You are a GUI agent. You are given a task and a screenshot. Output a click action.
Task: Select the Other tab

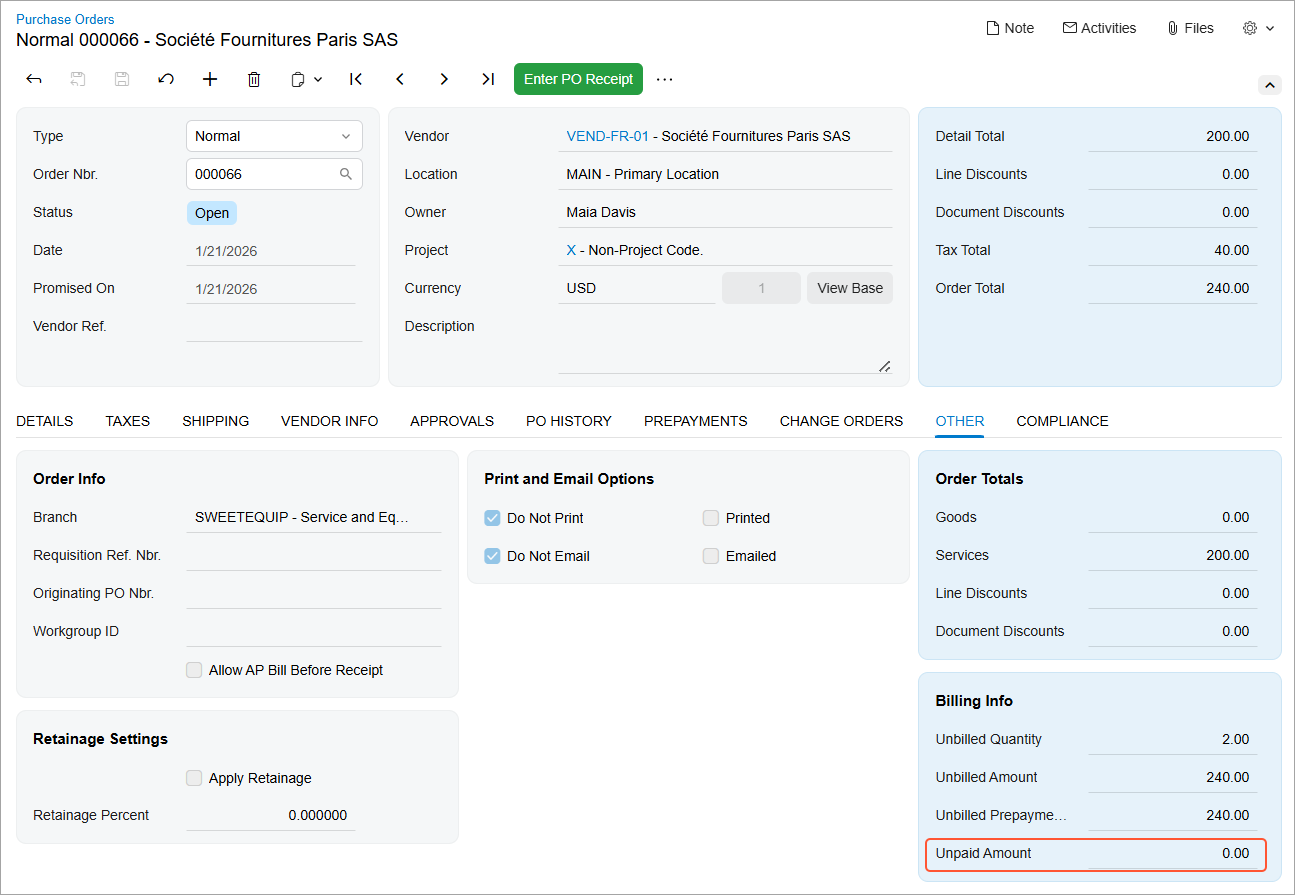(x=960, y=421)
